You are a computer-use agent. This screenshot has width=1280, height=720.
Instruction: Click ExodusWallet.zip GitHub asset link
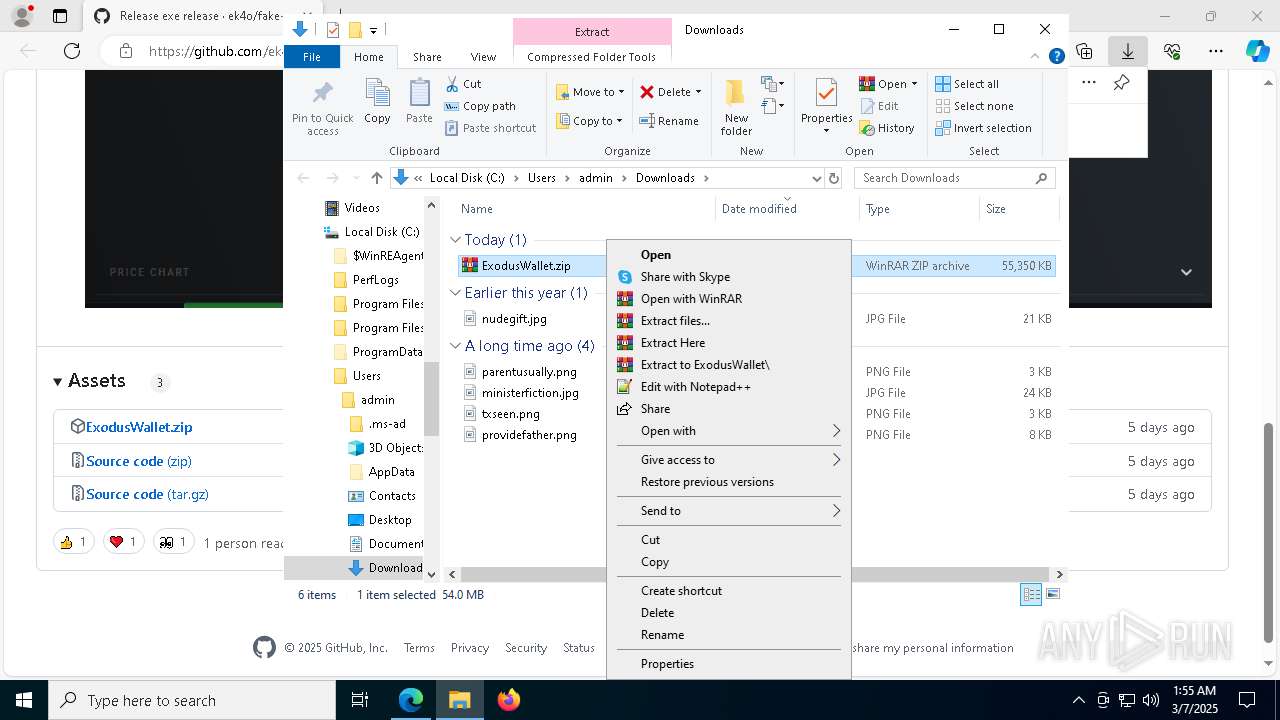point(139,427)
